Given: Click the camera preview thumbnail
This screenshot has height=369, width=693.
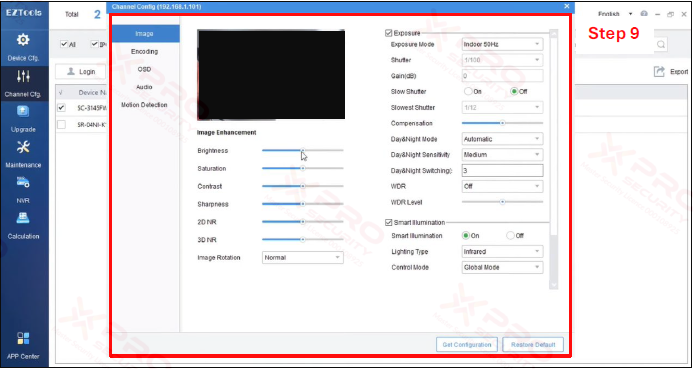Looking at the screenshot, I should pos(271,74).
